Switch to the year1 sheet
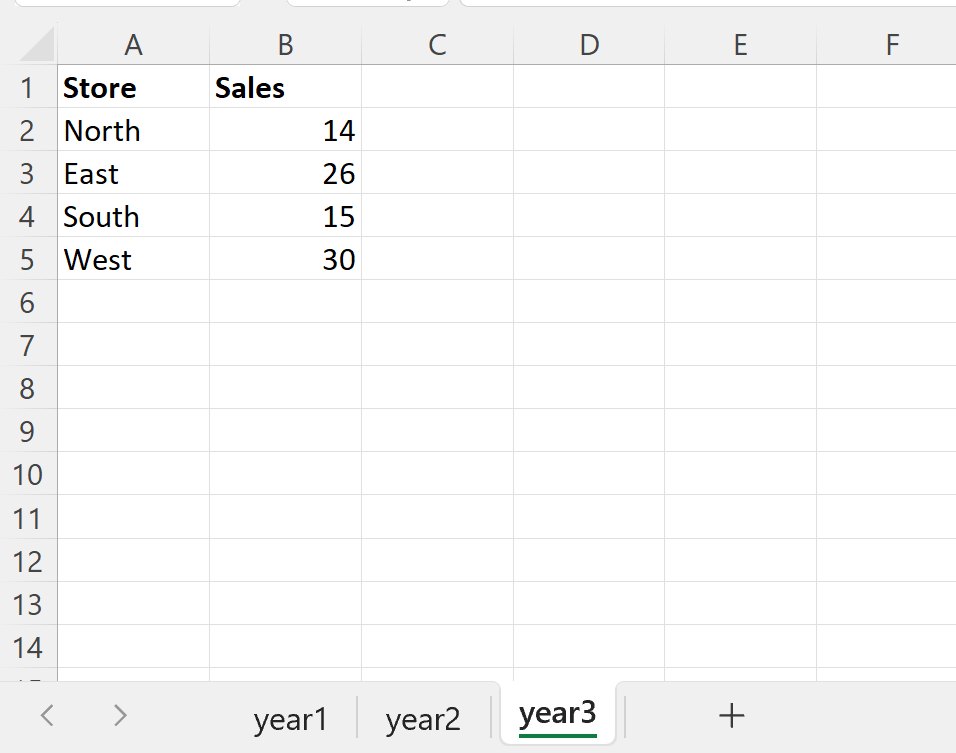The image size is (956, 753). 291,716
